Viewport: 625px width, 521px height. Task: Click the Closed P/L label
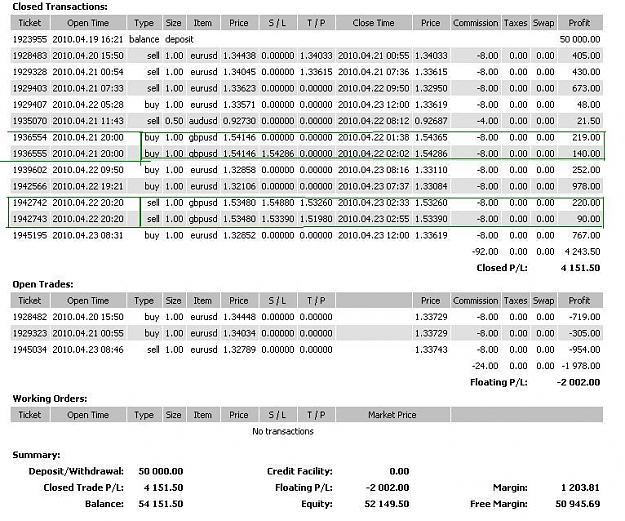tap(502, 268)
